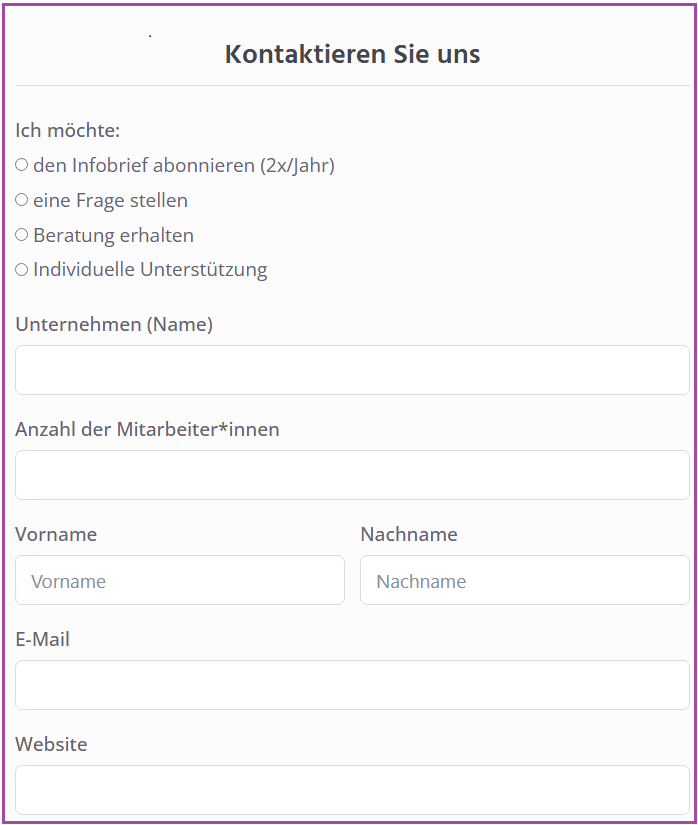698x825 pixels.
Task: Click the 'Individuelle Unterstützung' option text
Action: click(x=150, y=270)
